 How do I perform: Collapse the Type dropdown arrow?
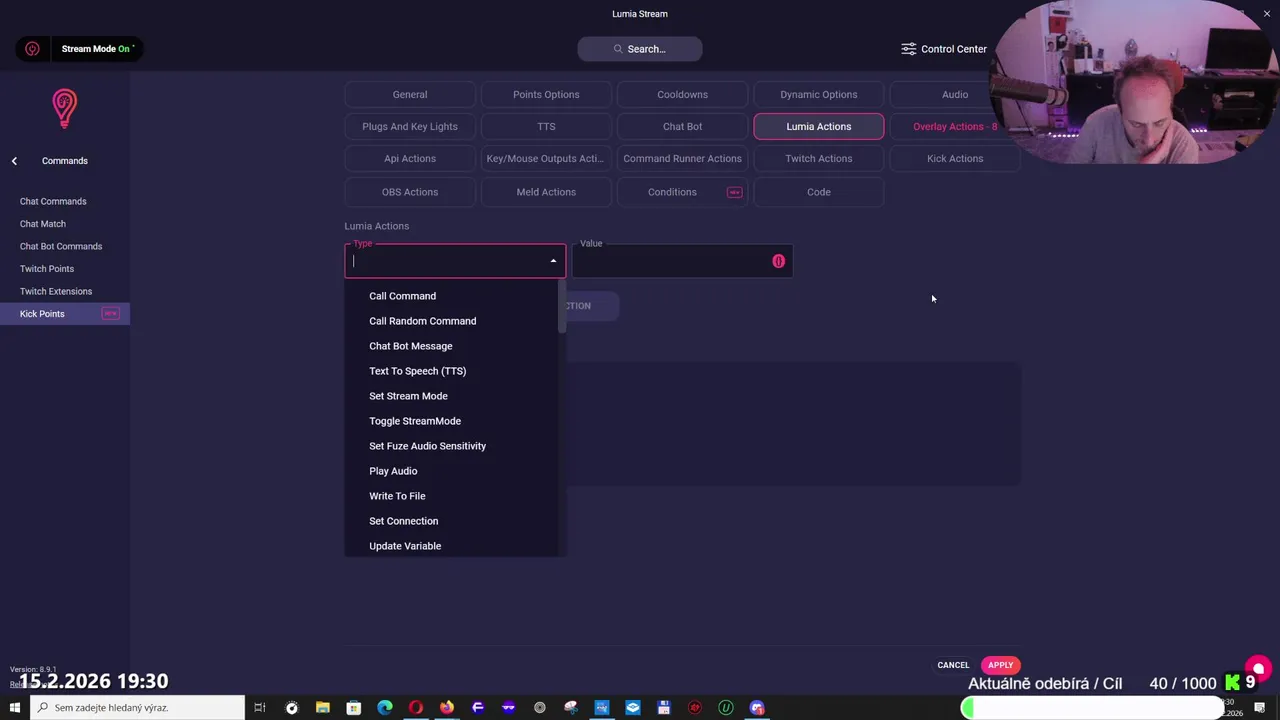click(x=553, y=261)
